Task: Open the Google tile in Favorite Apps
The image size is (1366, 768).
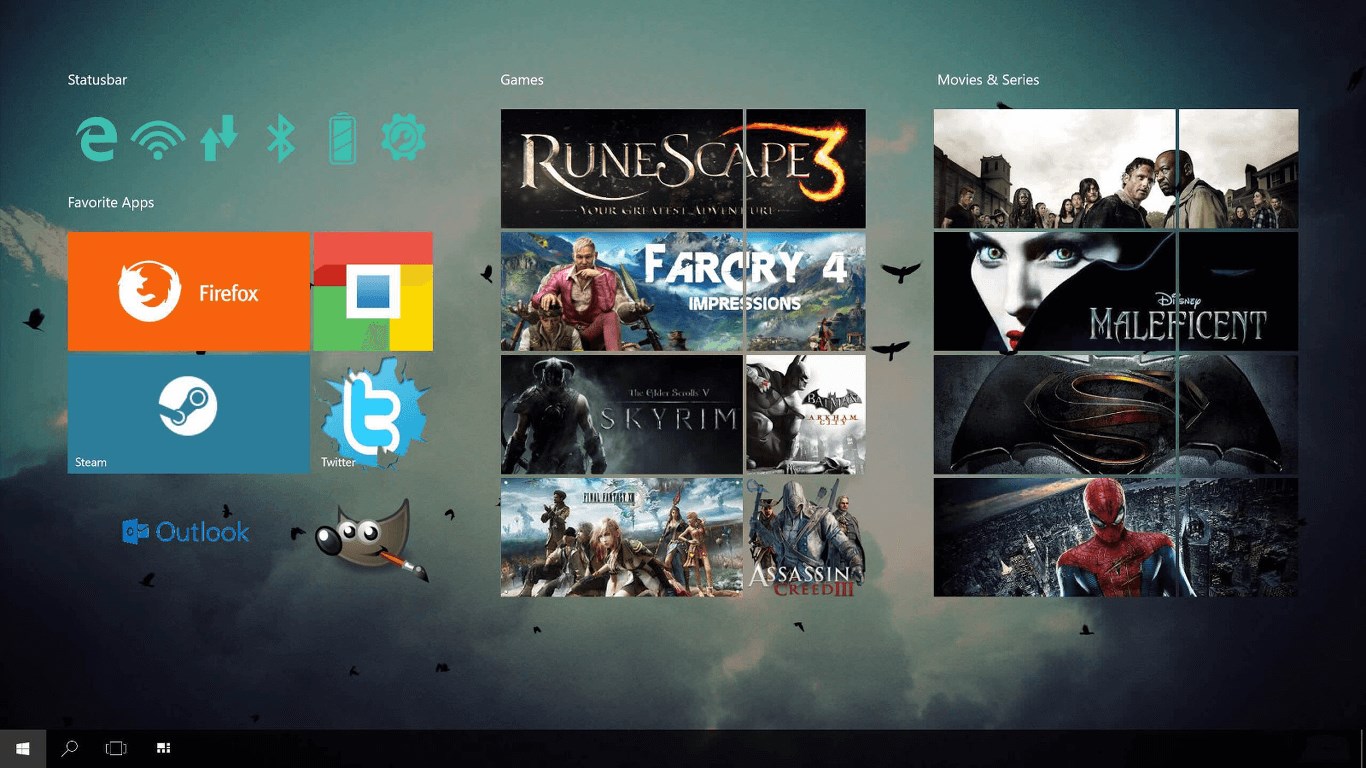Action: click(373, 291)
